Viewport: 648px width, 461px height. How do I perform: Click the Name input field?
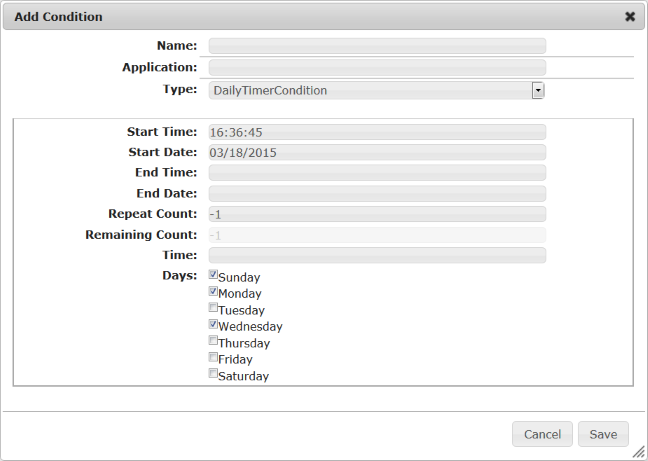pyautogui.click(x=377, y=46)
